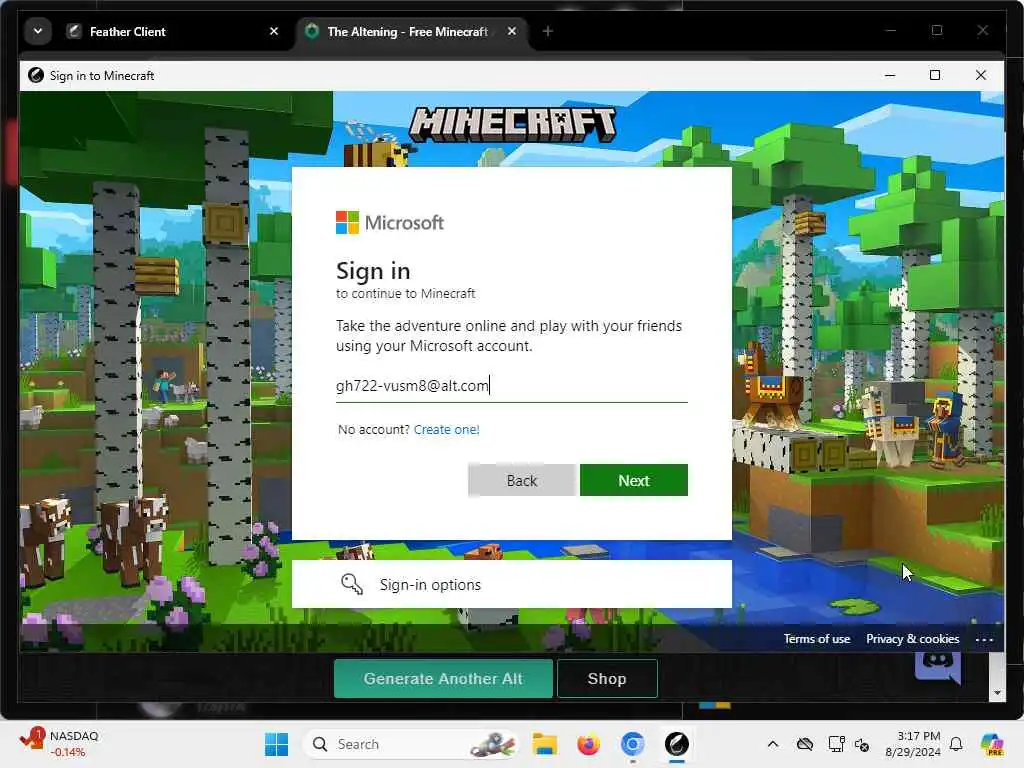The image size is (1024, 768).
Task: Close the Sign in to Minecraft window
Action: point(980,75)
